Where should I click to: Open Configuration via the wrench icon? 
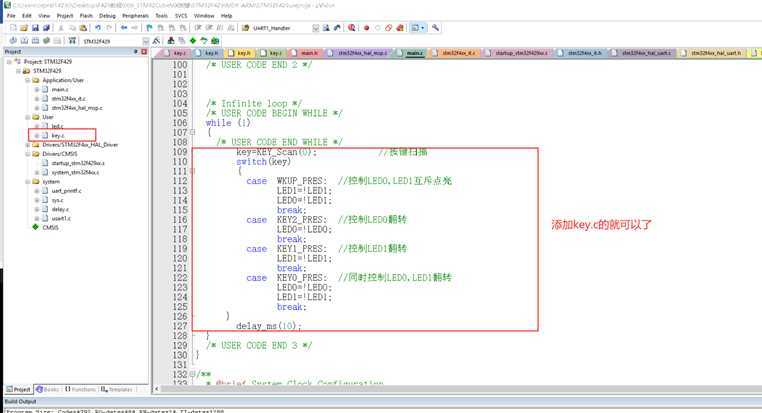435,28
